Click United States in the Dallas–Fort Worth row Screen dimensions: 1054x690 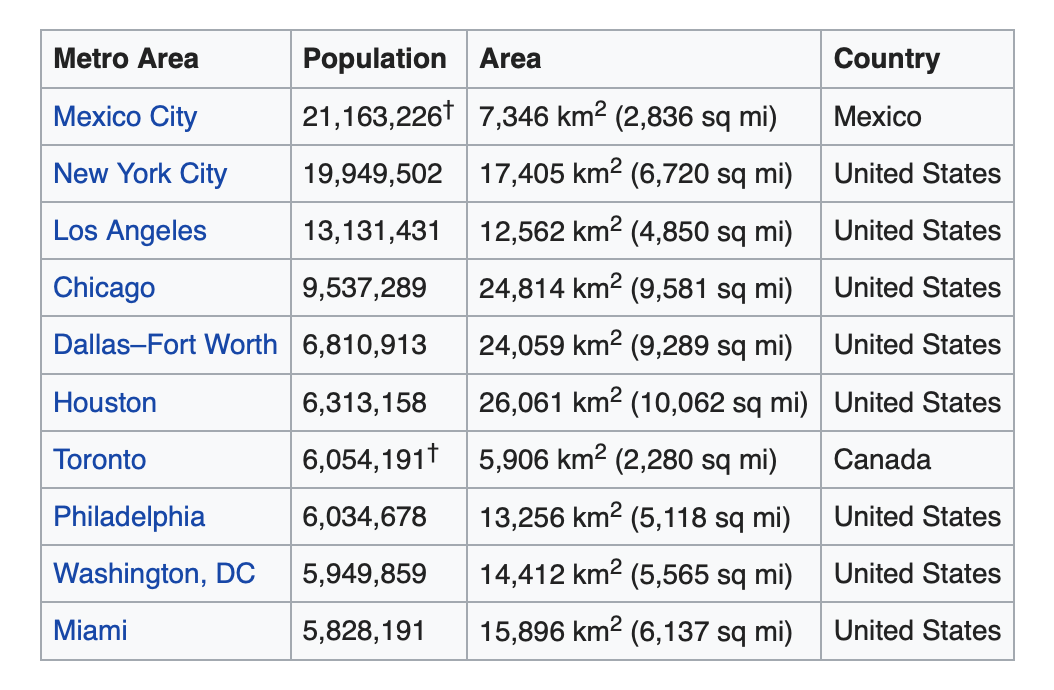click(x=918, y=345)
